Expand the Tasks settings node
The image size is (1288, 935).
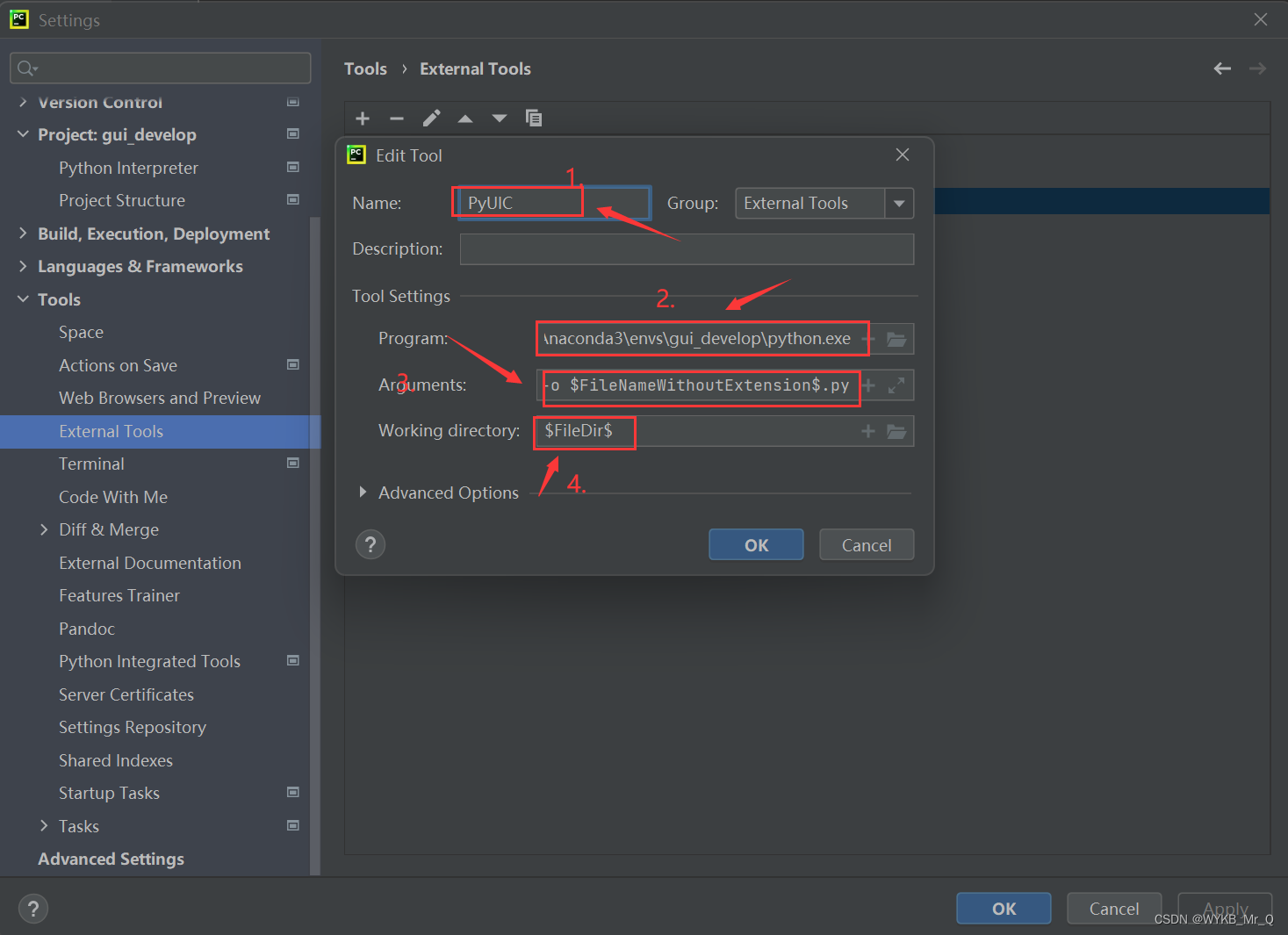(44, 826)
